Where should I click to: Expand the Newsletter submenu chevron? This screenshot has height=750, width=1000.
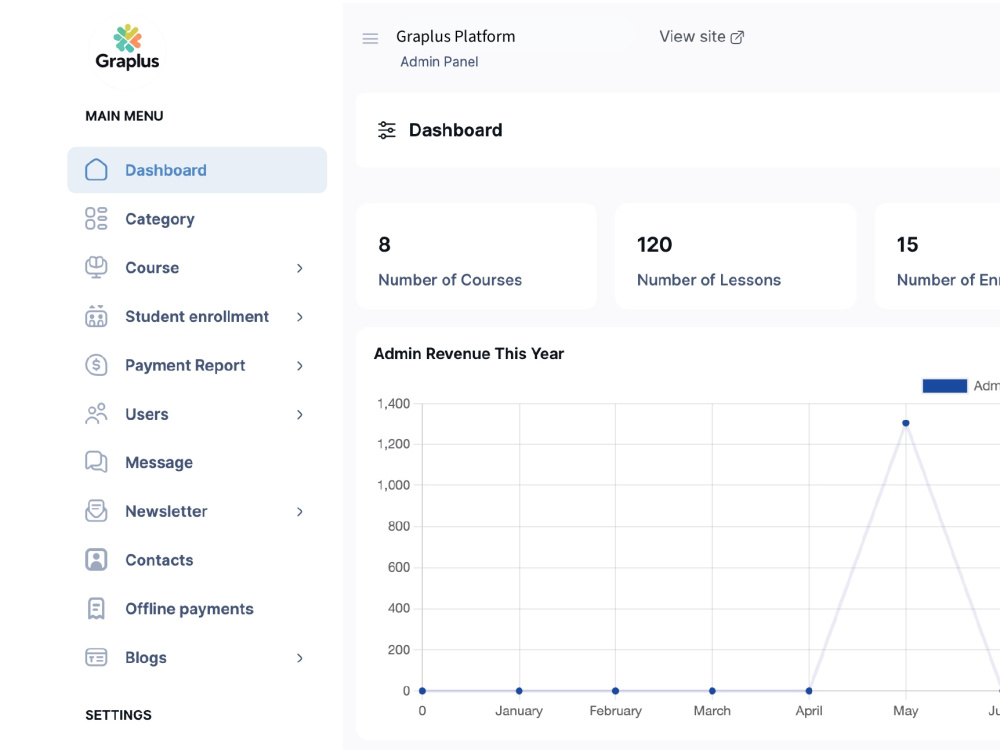tap(300, 511)
